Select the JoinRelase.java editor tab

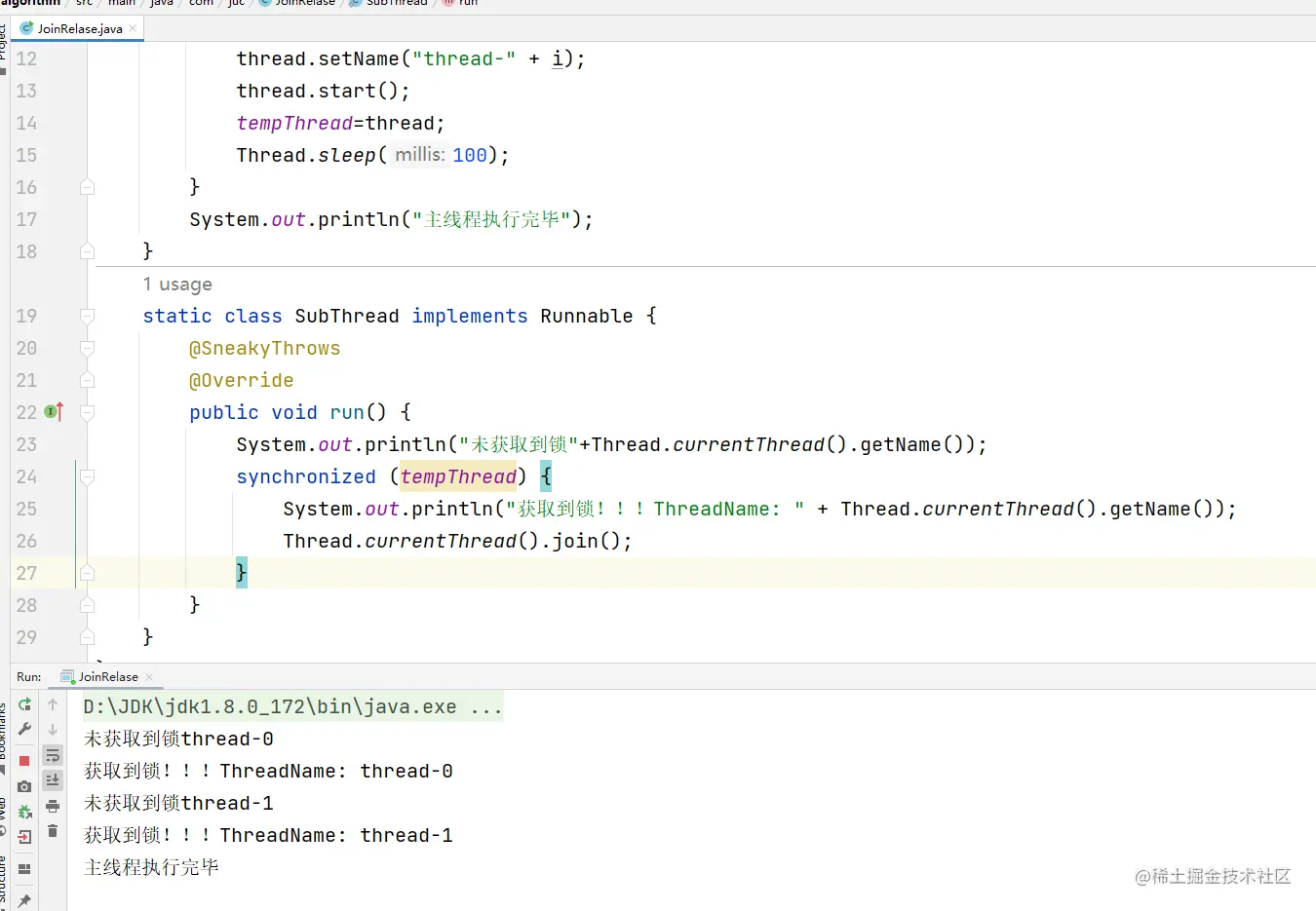[x=78, y=28]
